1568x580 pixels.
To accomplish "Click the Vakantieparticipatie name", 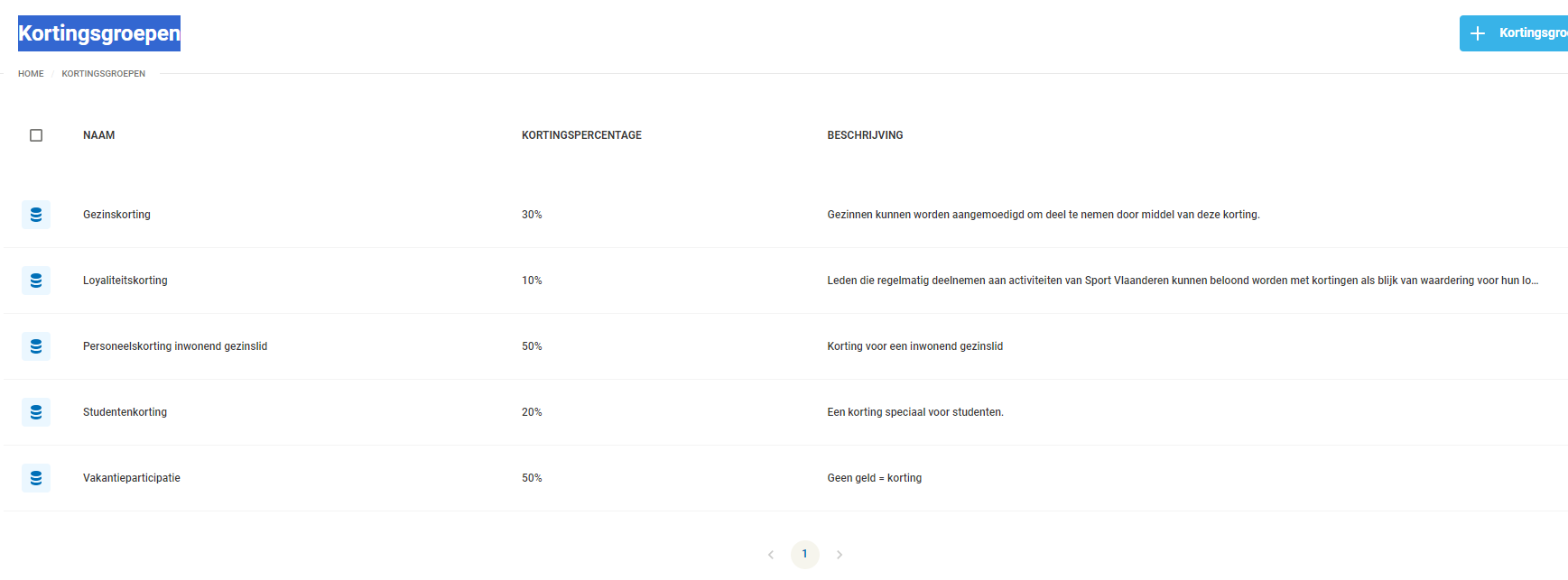I will [131, 478].
